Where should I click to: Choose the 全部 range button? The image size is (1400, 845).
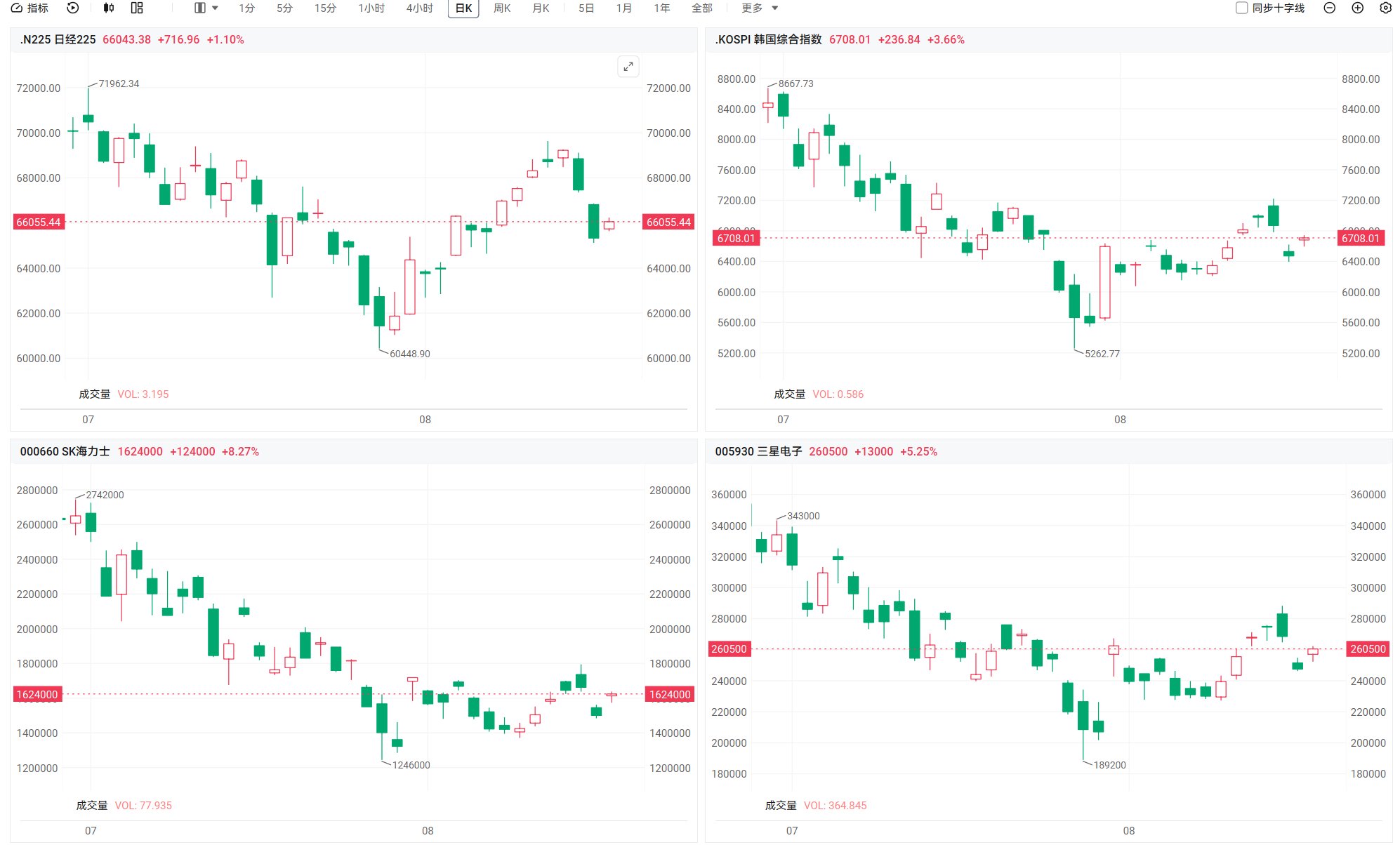point(701,8)
